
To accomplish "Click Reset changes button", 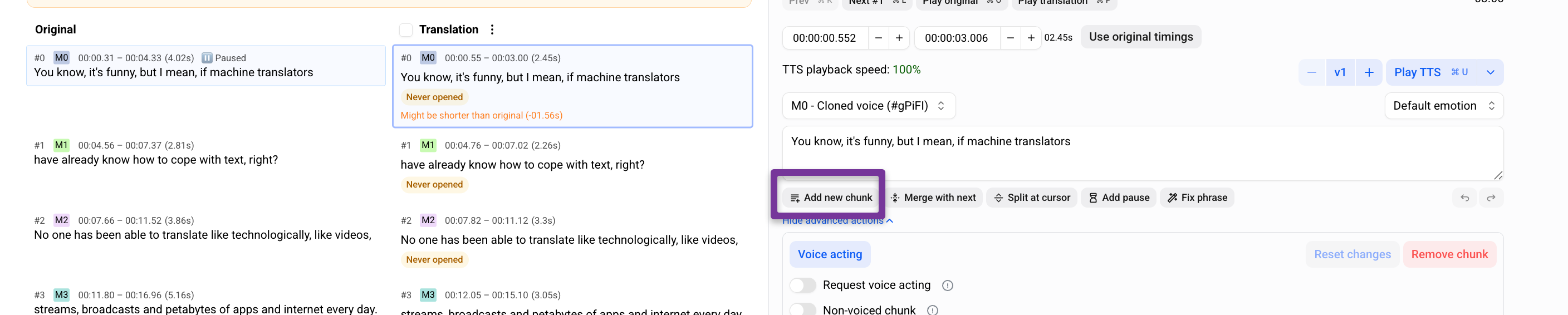I will point(1353,254).
